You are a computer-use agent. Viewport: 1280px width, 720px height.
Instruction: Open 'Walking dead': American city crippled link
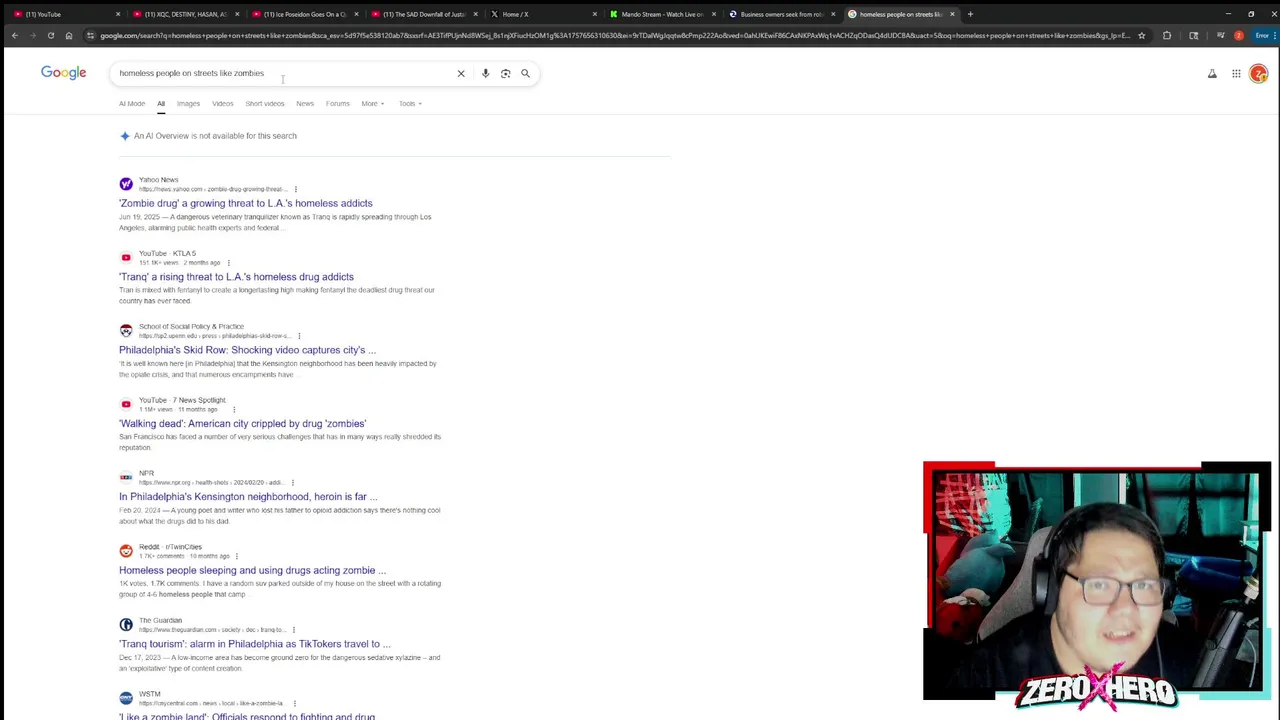[242, 424]
